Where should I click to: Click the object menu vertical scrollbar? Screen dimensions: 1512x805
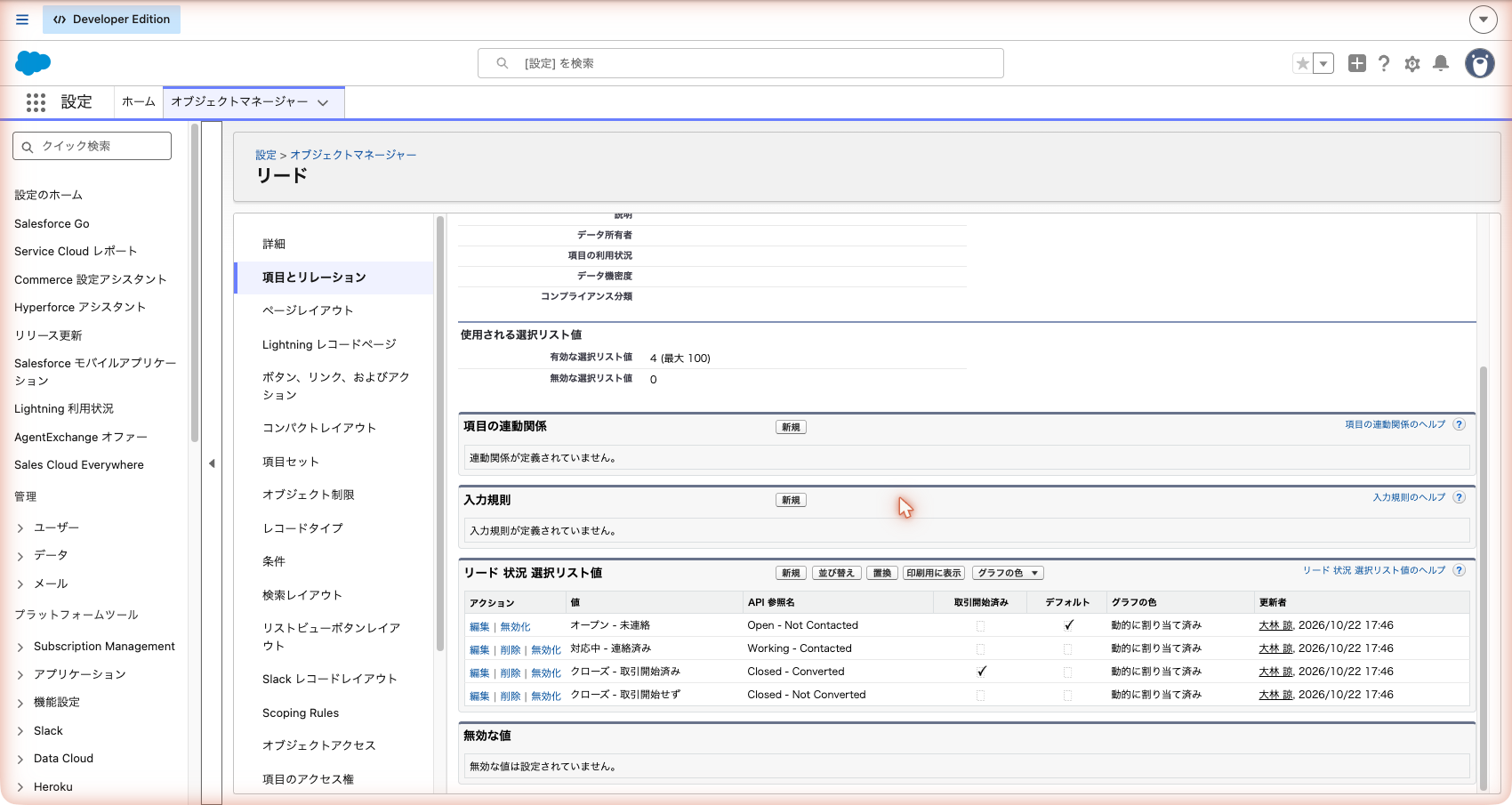click(x=440, y=433)
